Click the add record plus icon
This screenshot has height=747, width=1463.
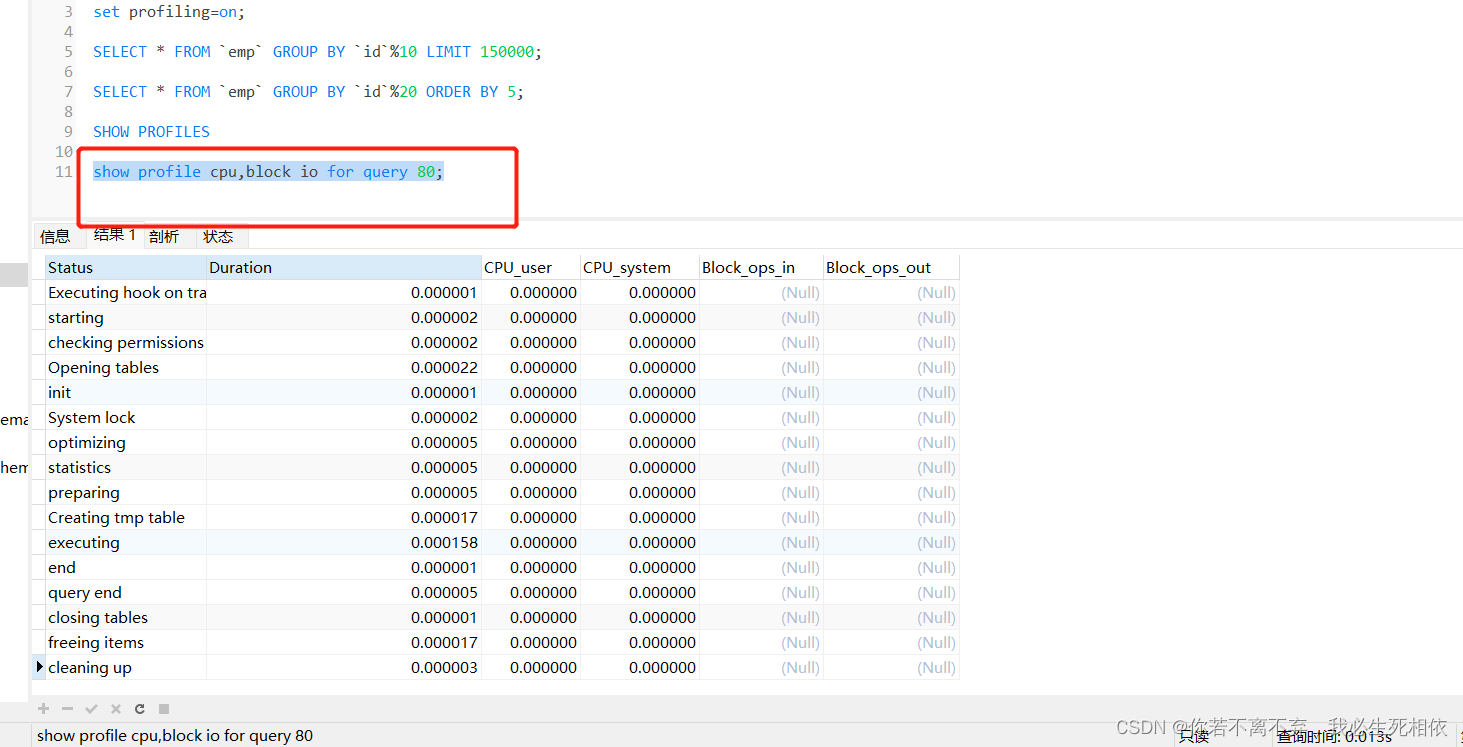pos(43,709)
